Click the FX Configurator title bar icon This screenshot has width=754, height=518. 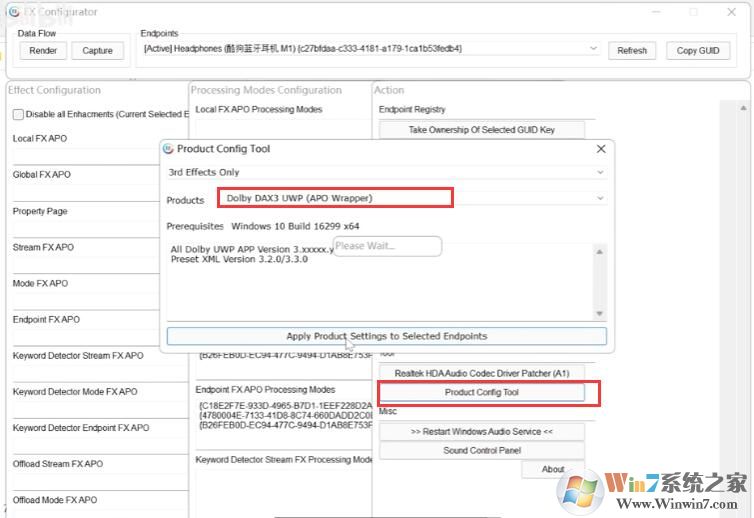click(14, 12)
